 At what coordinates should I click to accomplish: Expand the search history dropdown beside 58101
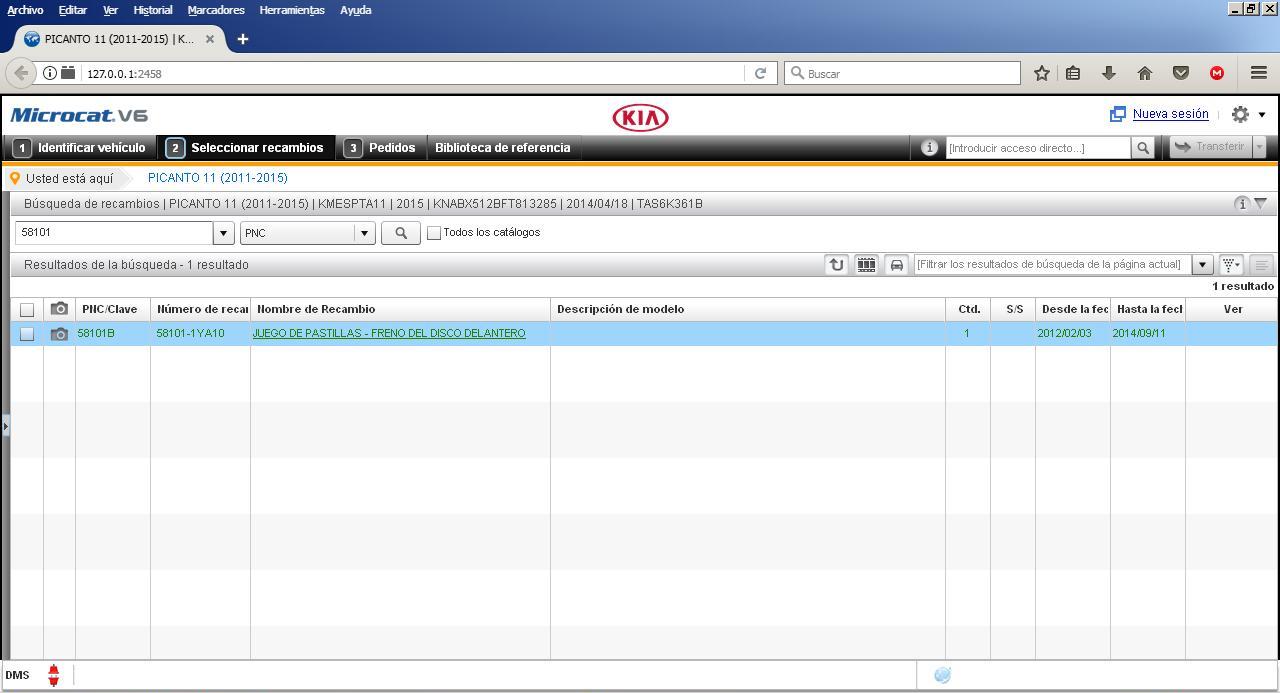click(223, 232)
